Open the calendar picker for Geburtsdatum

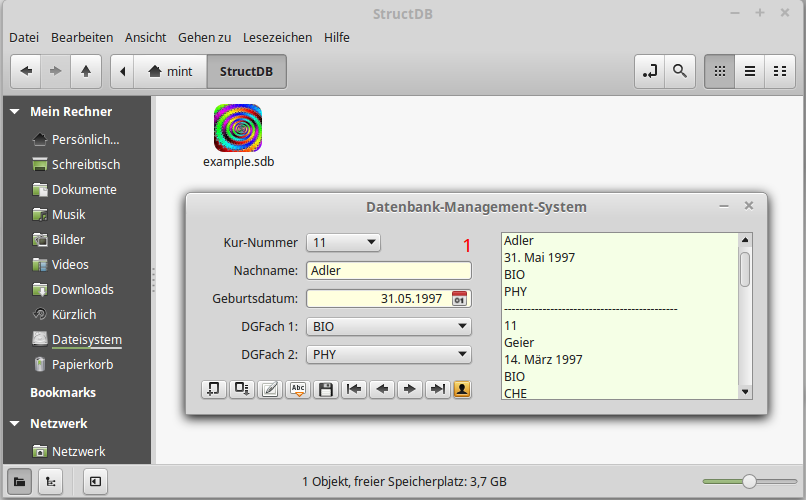tap(459, 298)
